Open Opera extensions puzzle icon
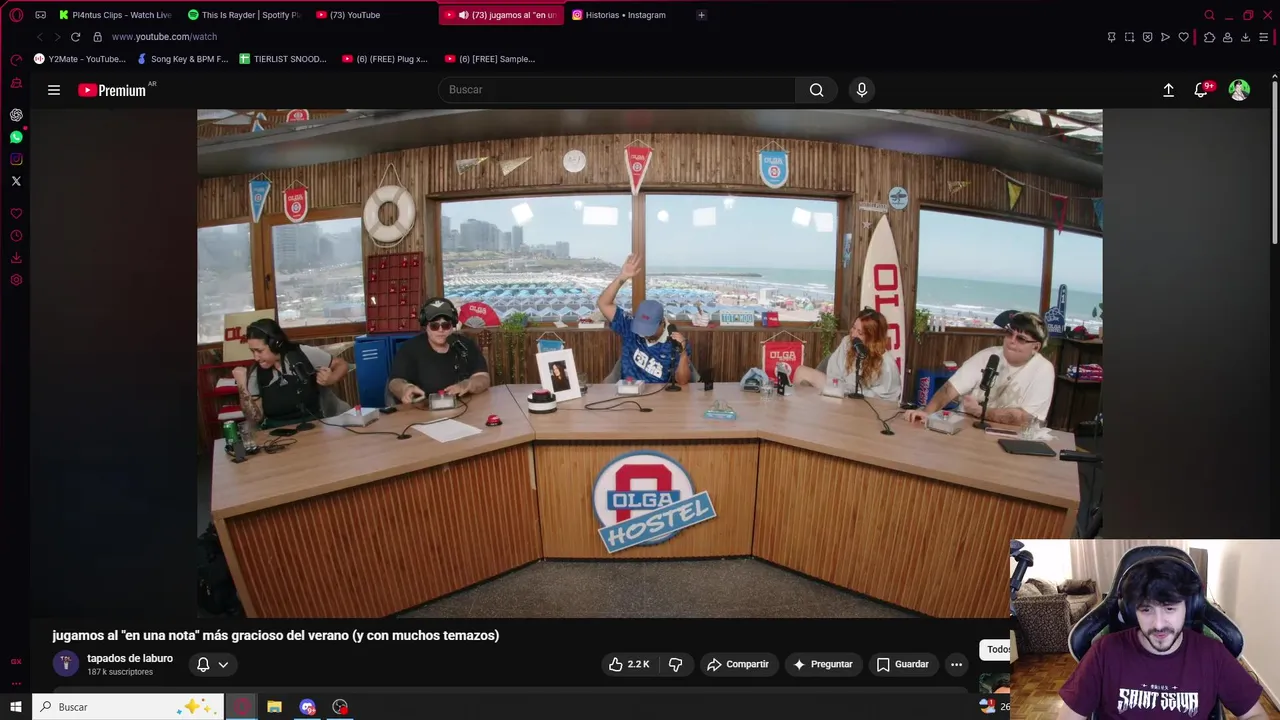 point(1209,37)
